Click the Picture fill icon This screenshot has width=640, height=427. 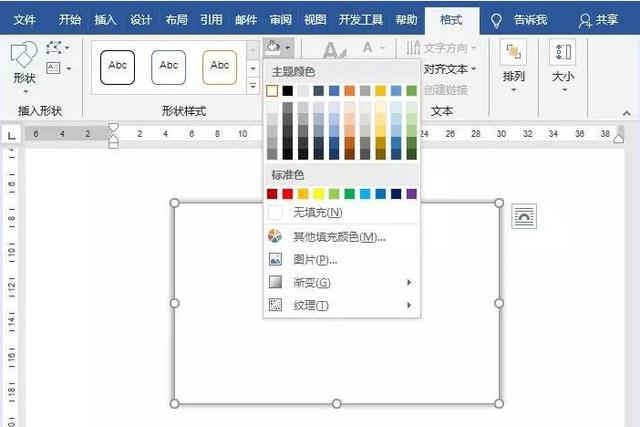(x=275, y=259)
